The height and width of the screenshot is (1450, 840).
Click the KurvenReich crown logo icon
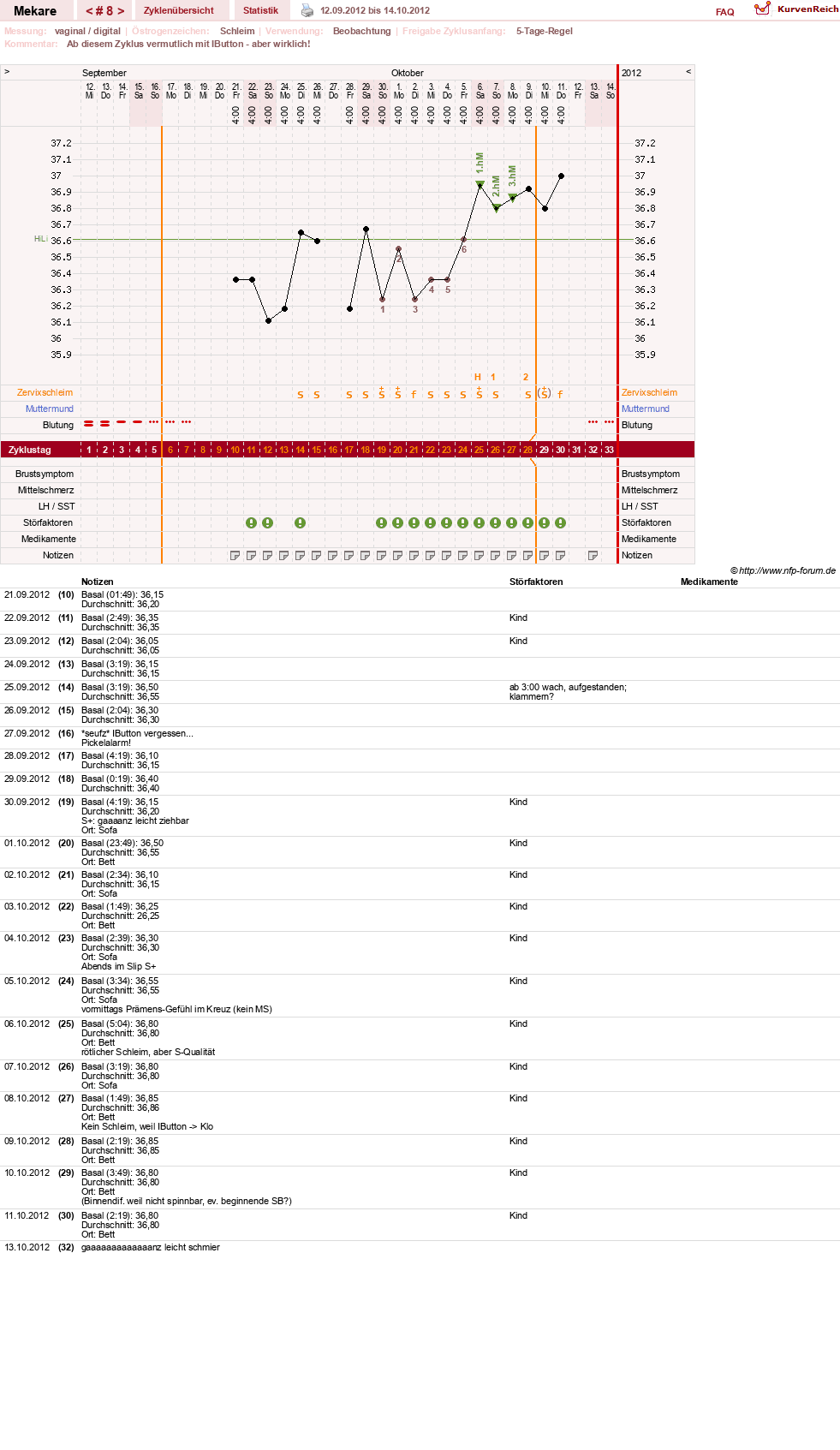click(x=762, y=9)
